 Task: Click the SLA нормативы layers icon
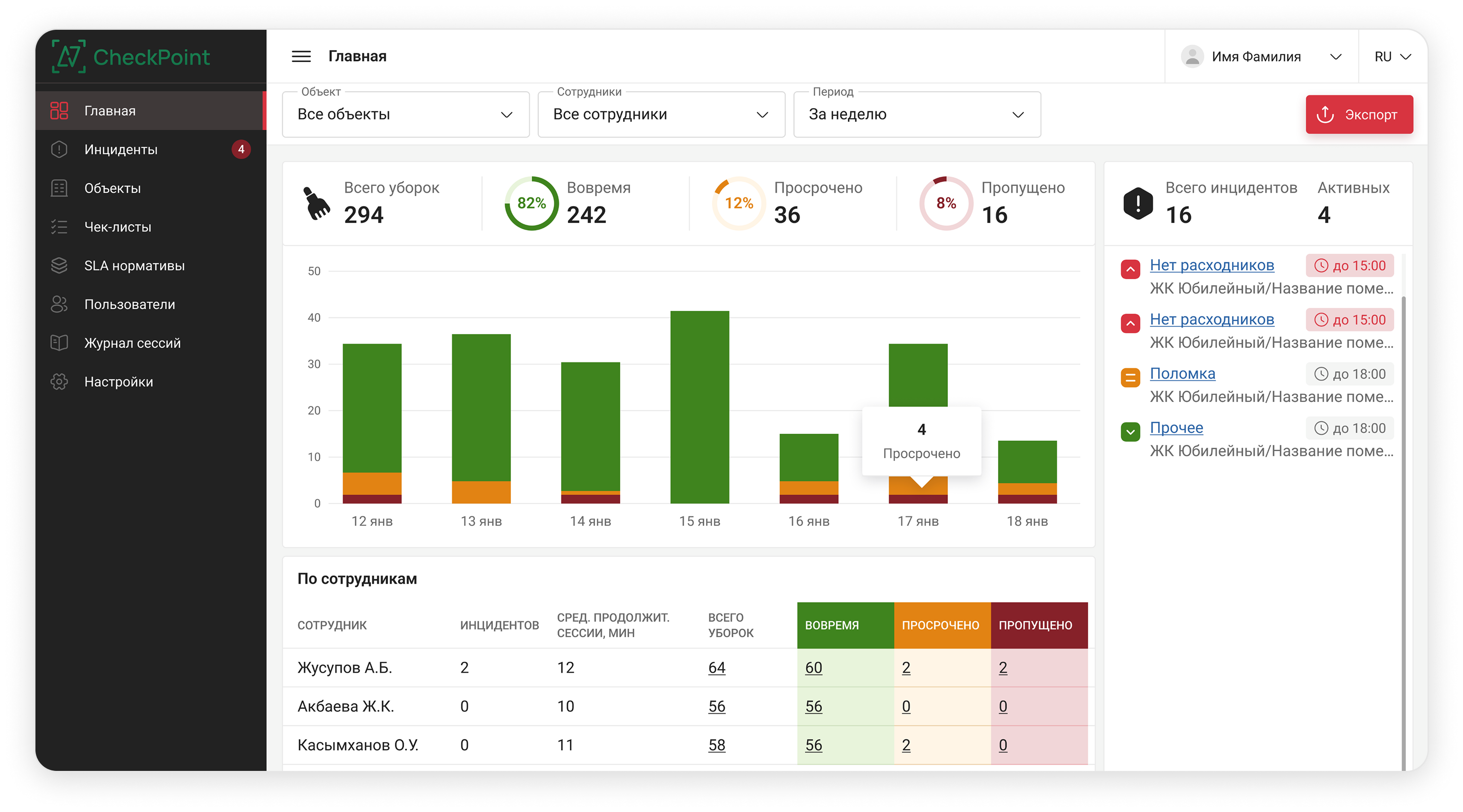point(59,265)
